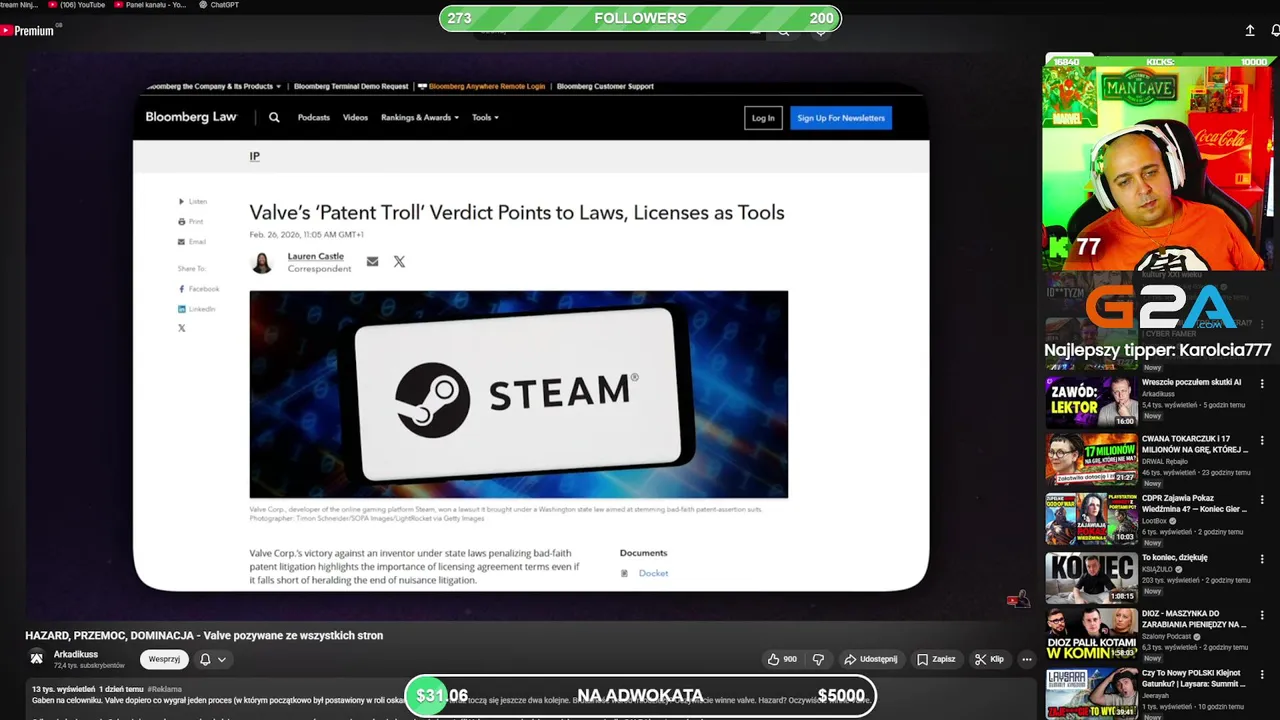Dislike the video with the thumbs down
The width and height of the screenshot is (1280, 720).
click(818, 659)
